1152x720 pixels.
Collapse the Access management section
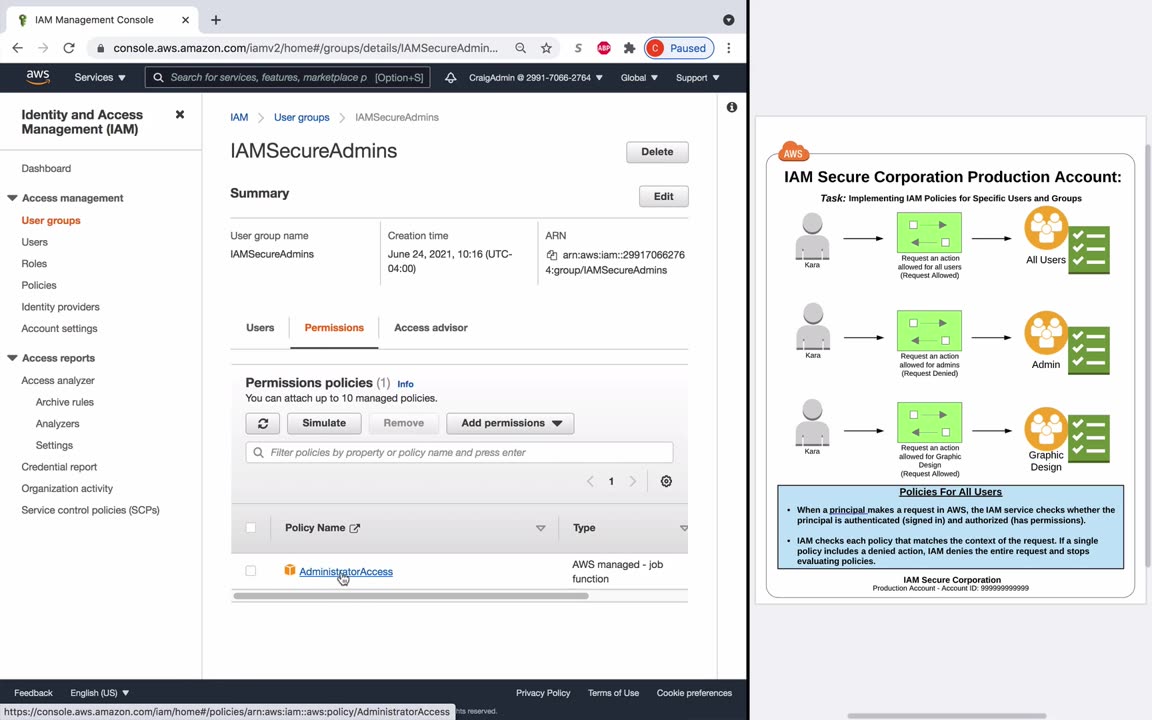pyautogui.click(x=12, y=198)
